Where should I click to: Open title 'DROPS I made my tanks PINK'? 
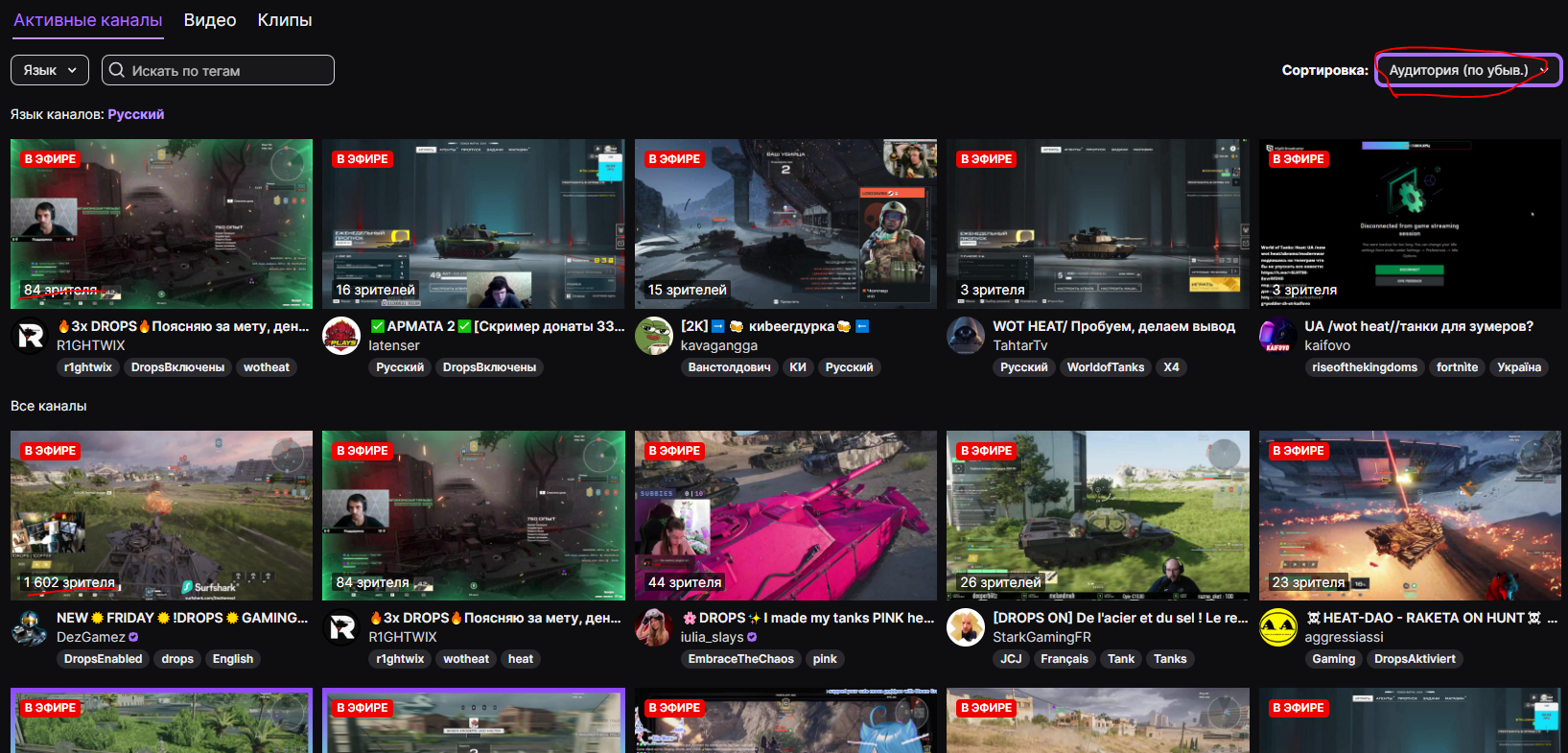(807, 618)
